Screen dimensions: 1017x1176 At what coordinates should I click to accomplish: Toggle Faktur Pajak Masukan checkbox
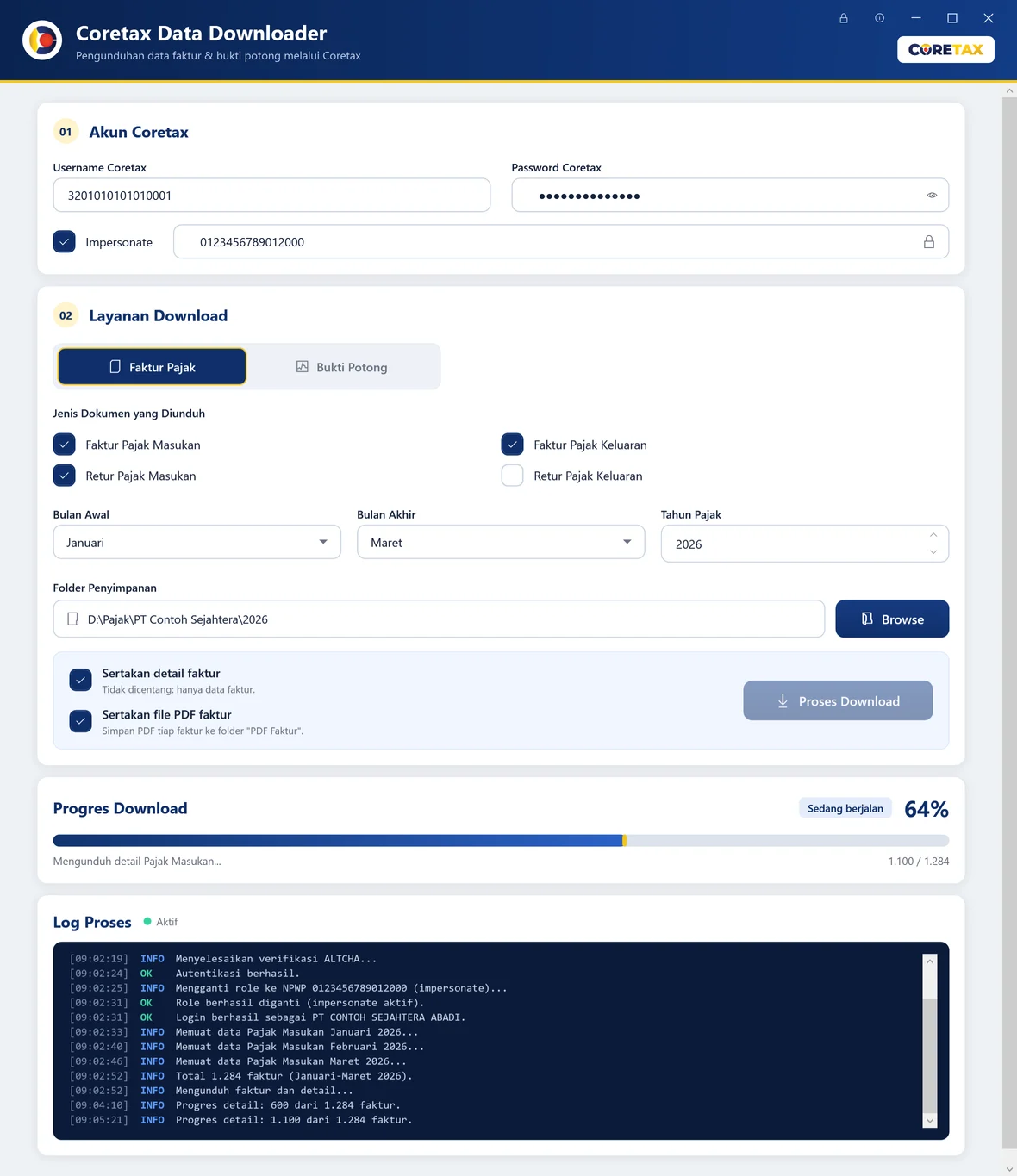(x=65, y=445)
